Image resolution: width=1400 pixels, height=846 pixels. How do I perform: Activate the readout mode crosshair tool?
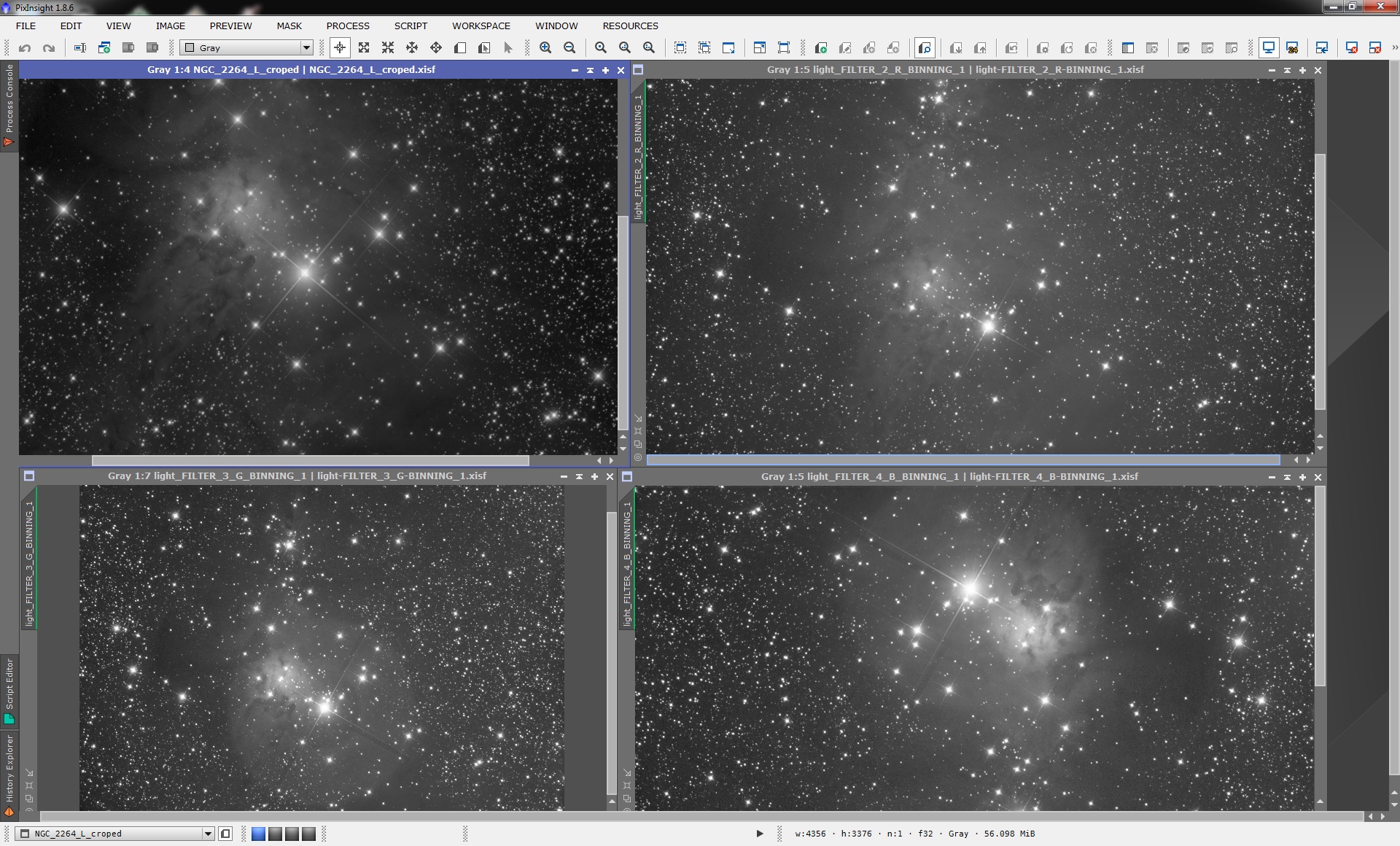point(340,48)
